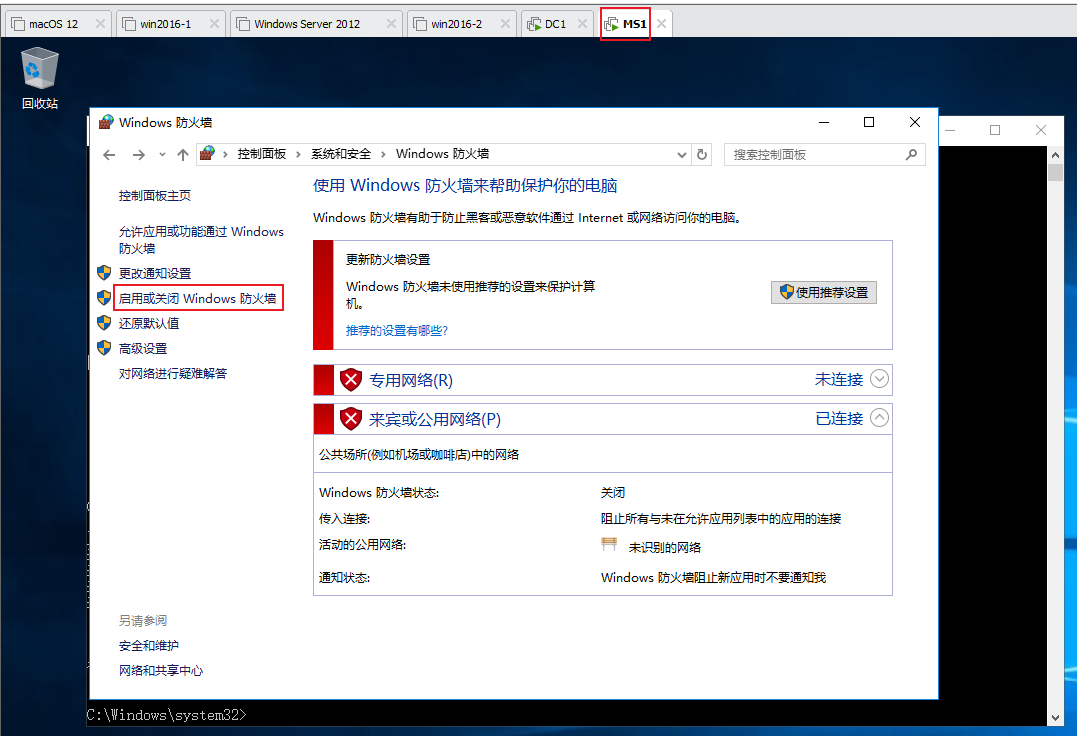Select 系统和安全 breadcrumb
This screenshot has width=1077, height=736.
click(x=341, y=154)
